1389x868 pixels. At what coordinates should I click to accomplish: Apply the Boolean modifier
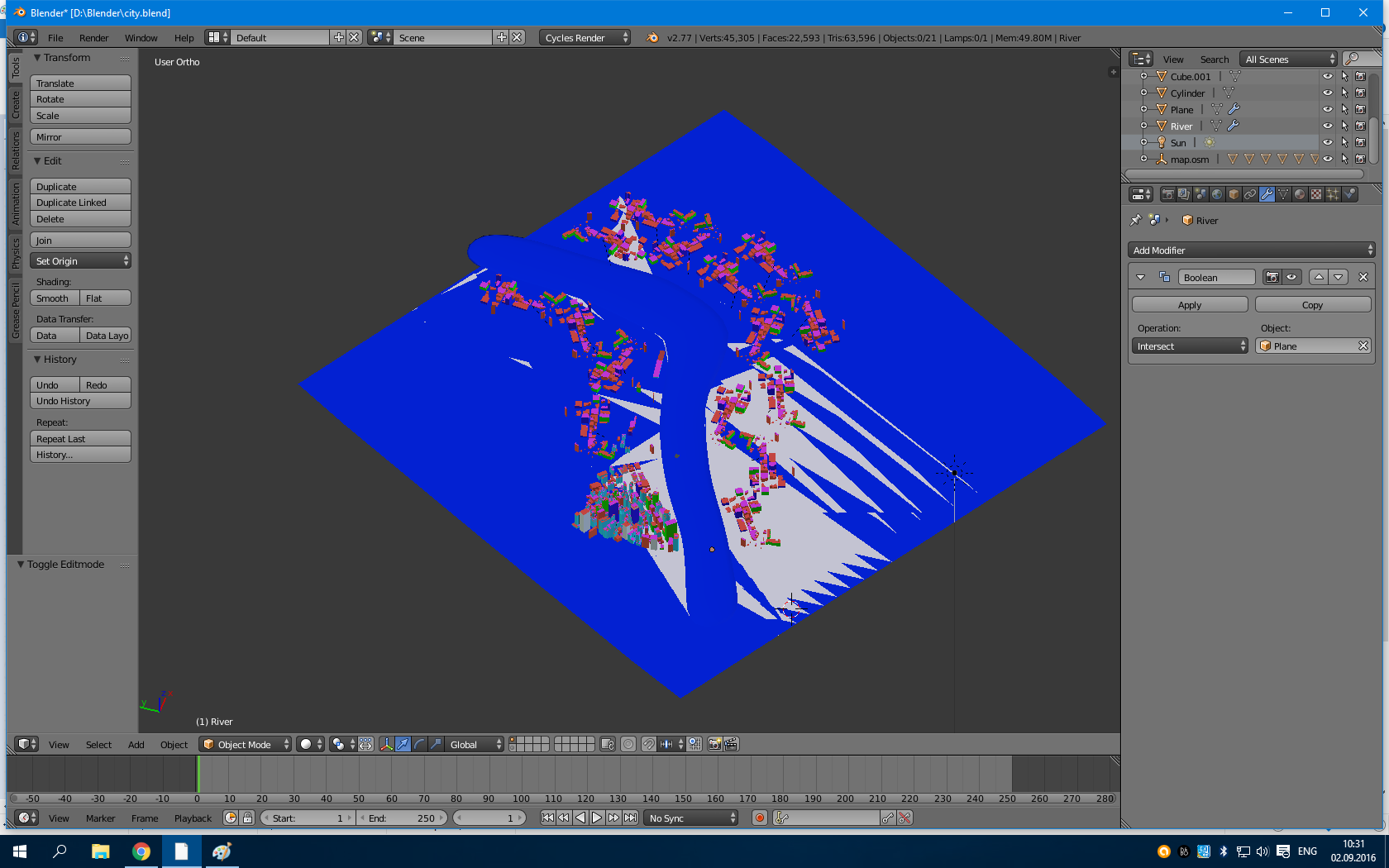(x=1190, y=304)
